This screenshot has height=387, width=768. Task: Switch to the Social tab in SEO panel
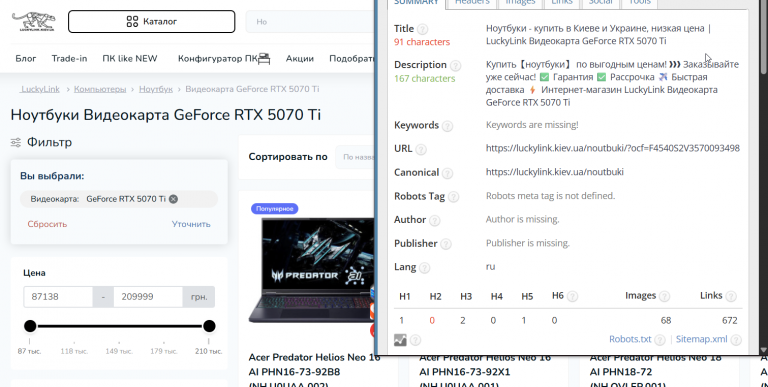click(x=600, y=2)
